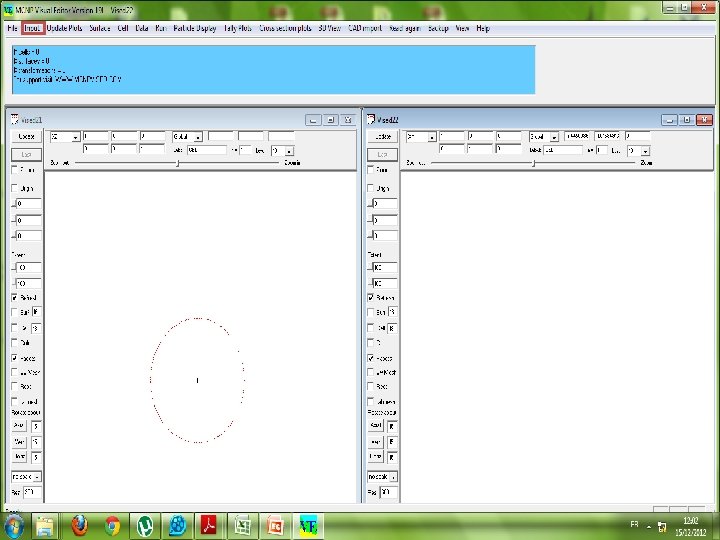Open the film reel media app on taskbar
The width and height of the screenshot is (720, 540).
tap(177, 525)
